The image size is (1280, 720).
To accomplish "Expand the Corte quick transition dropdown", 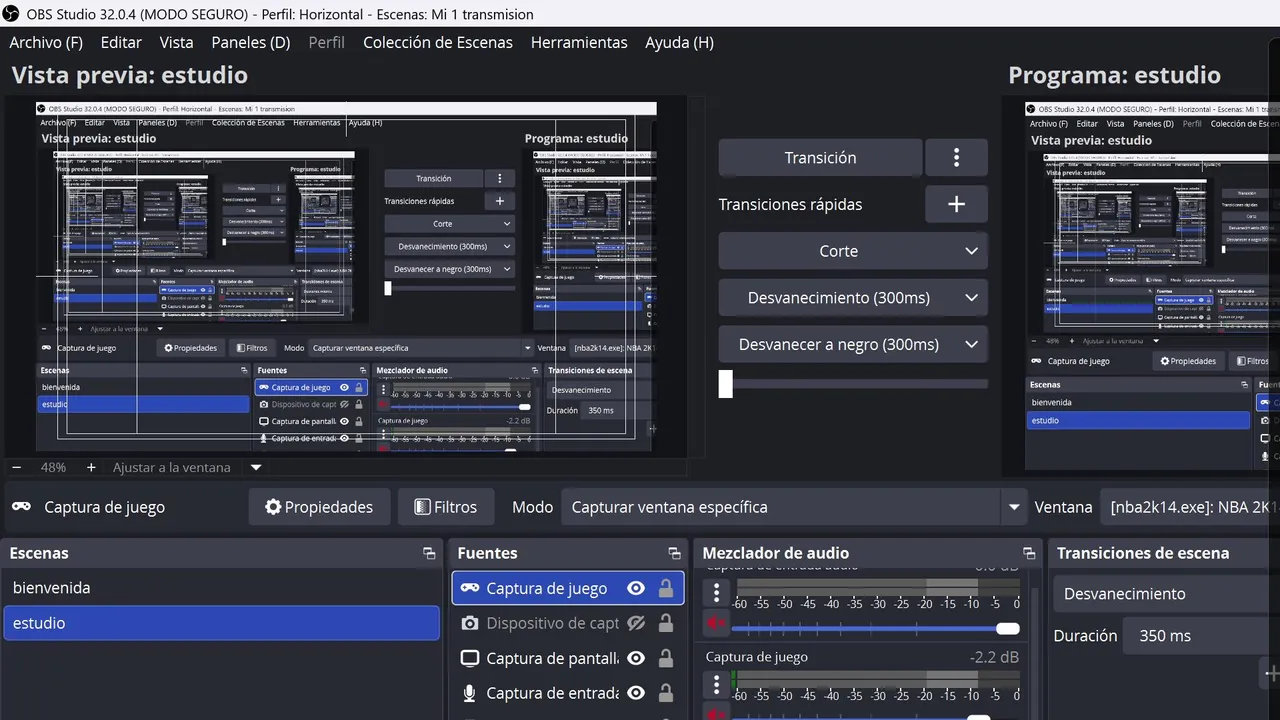I will pos(853,251).
